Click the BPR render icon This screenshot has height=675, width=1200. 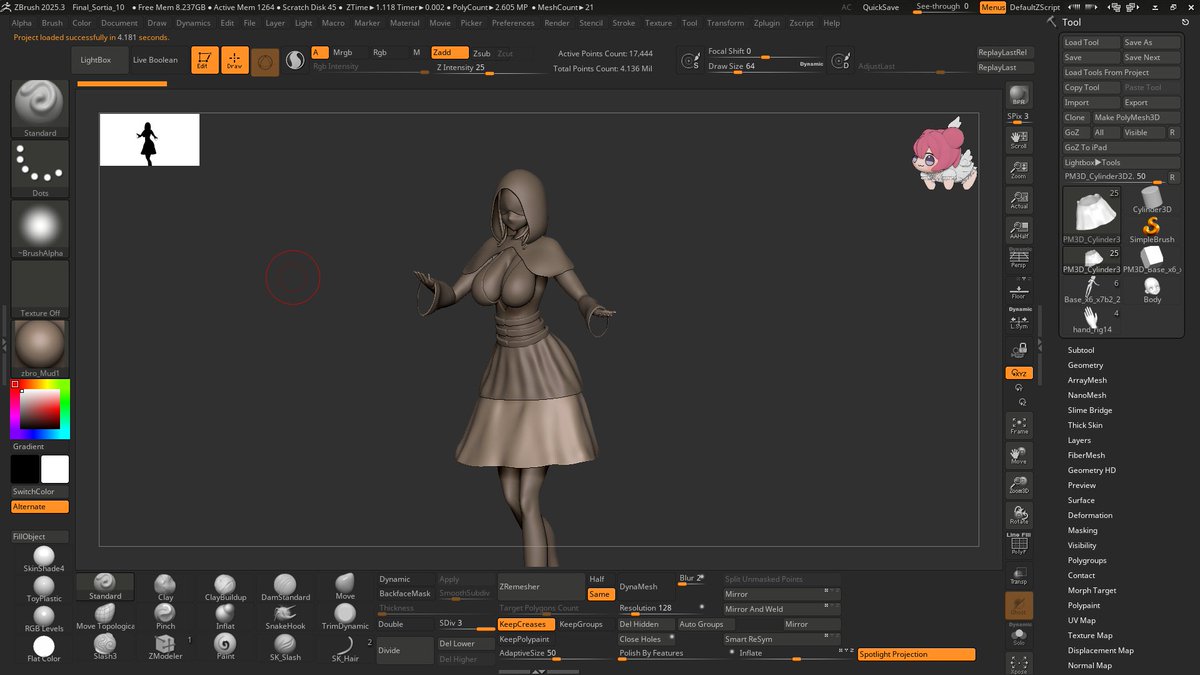(1019, 96)
